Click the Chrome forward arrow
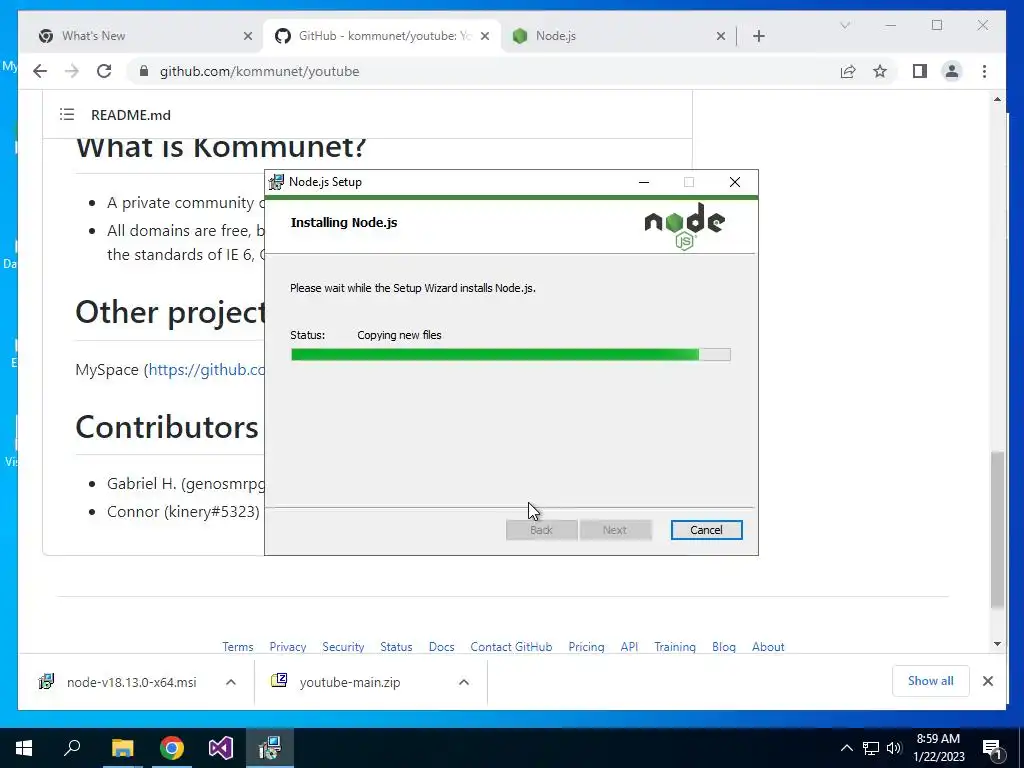 click(72, 71)
